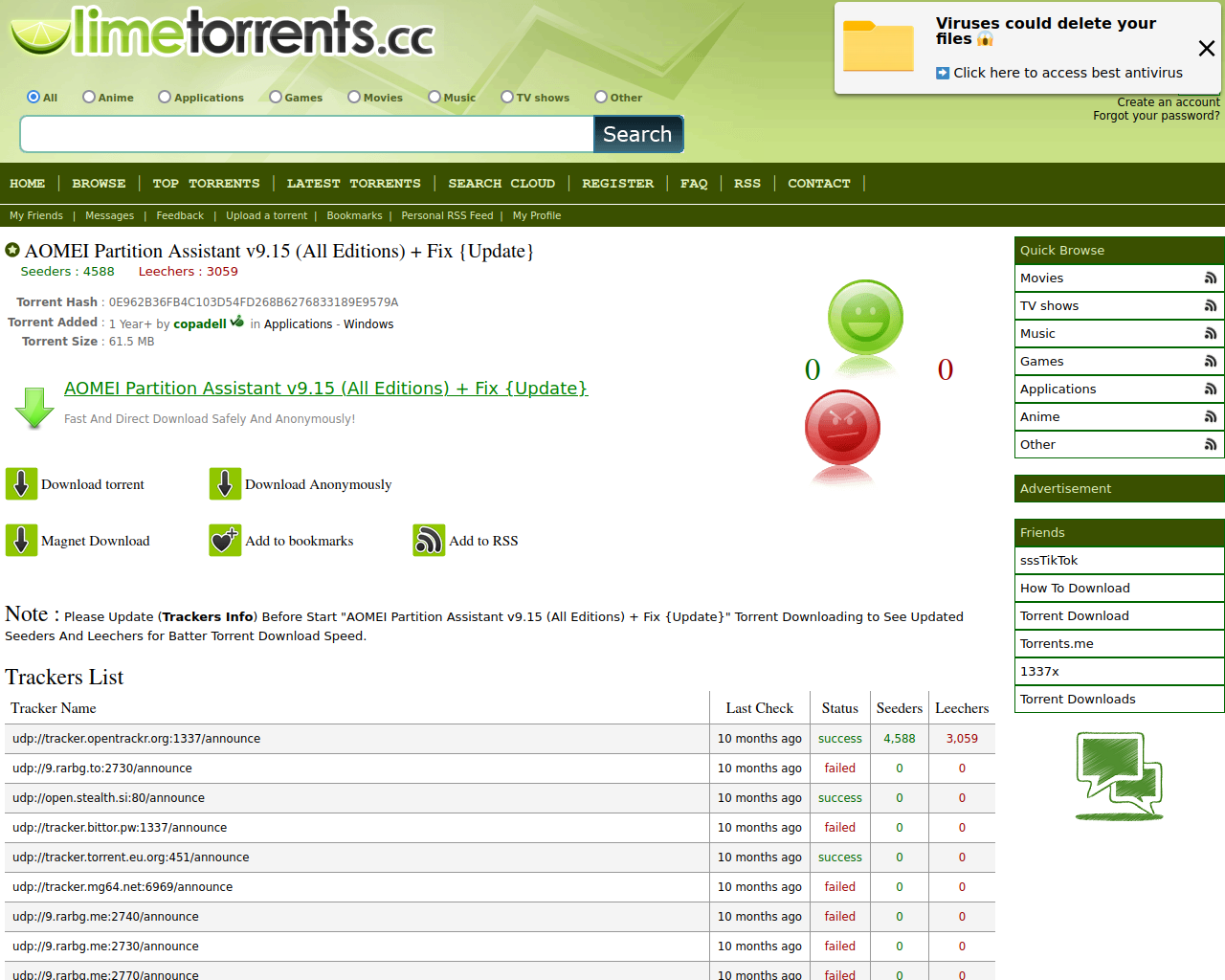1225x980 pixels.
Task: Click the verified uploader checkmark icon
Action: point(236,323)
